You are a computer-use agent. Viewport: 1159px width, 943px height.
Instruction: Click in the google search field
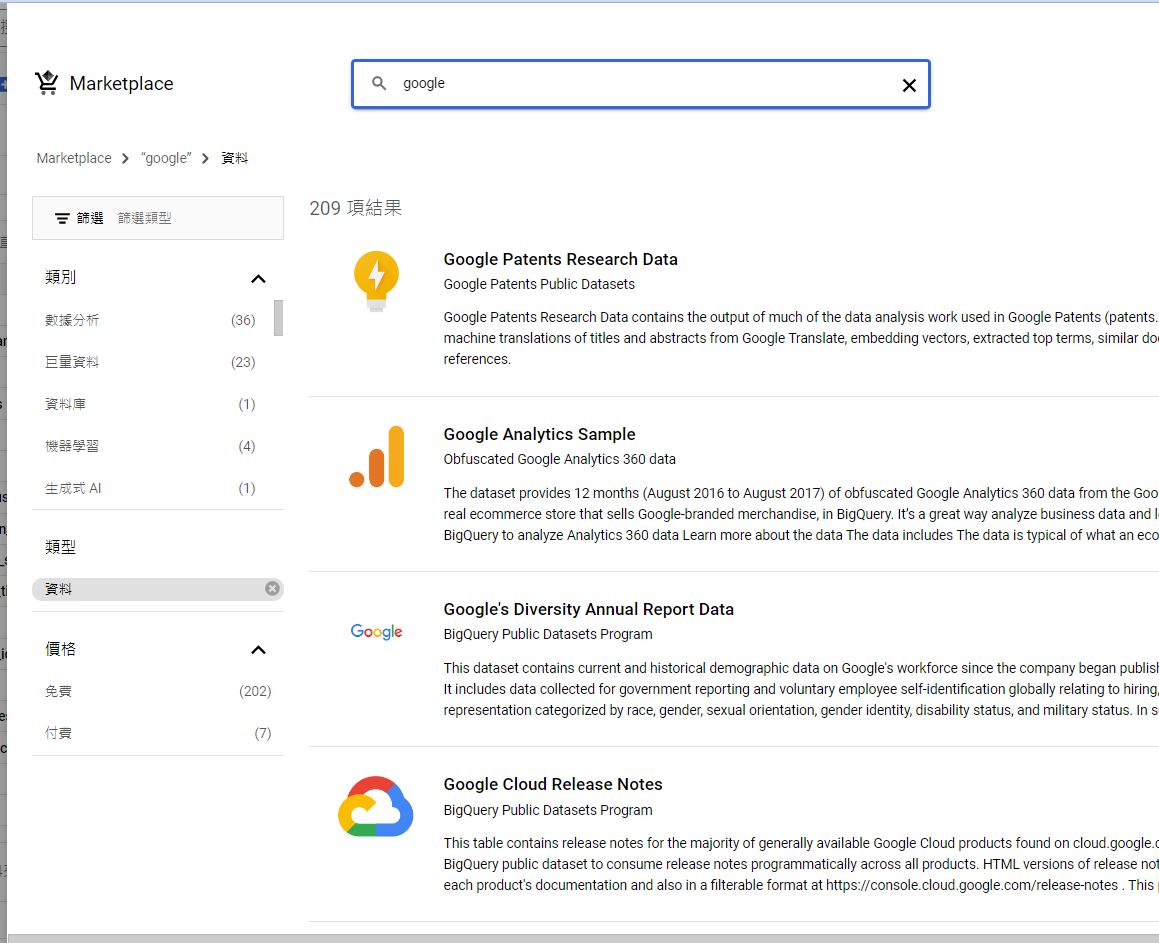coord(643,84)
